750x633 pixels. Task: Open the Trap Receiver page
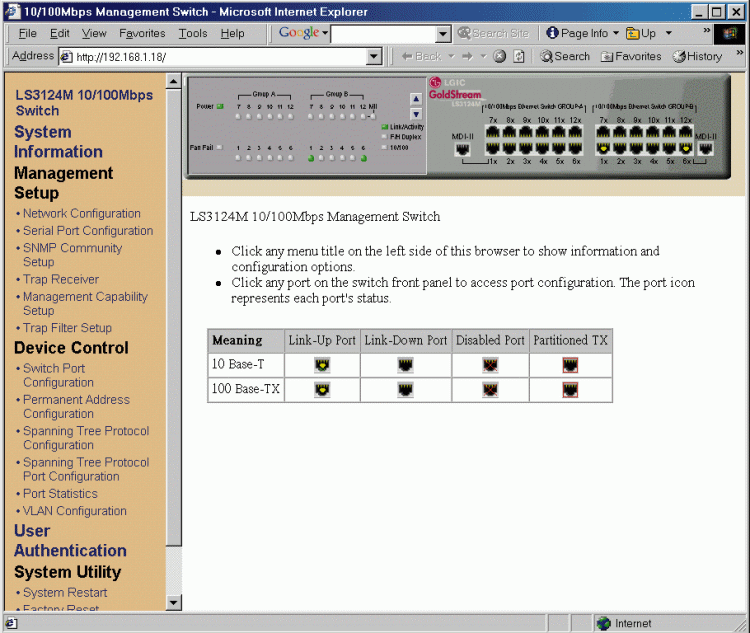coord(61,279)
